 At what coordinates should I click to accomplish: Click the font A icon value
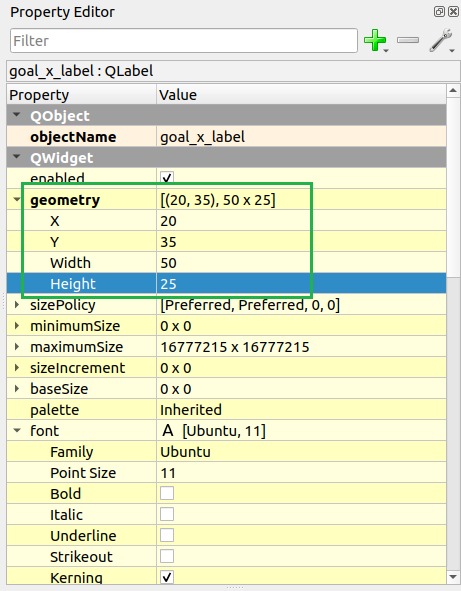(168, 430)
